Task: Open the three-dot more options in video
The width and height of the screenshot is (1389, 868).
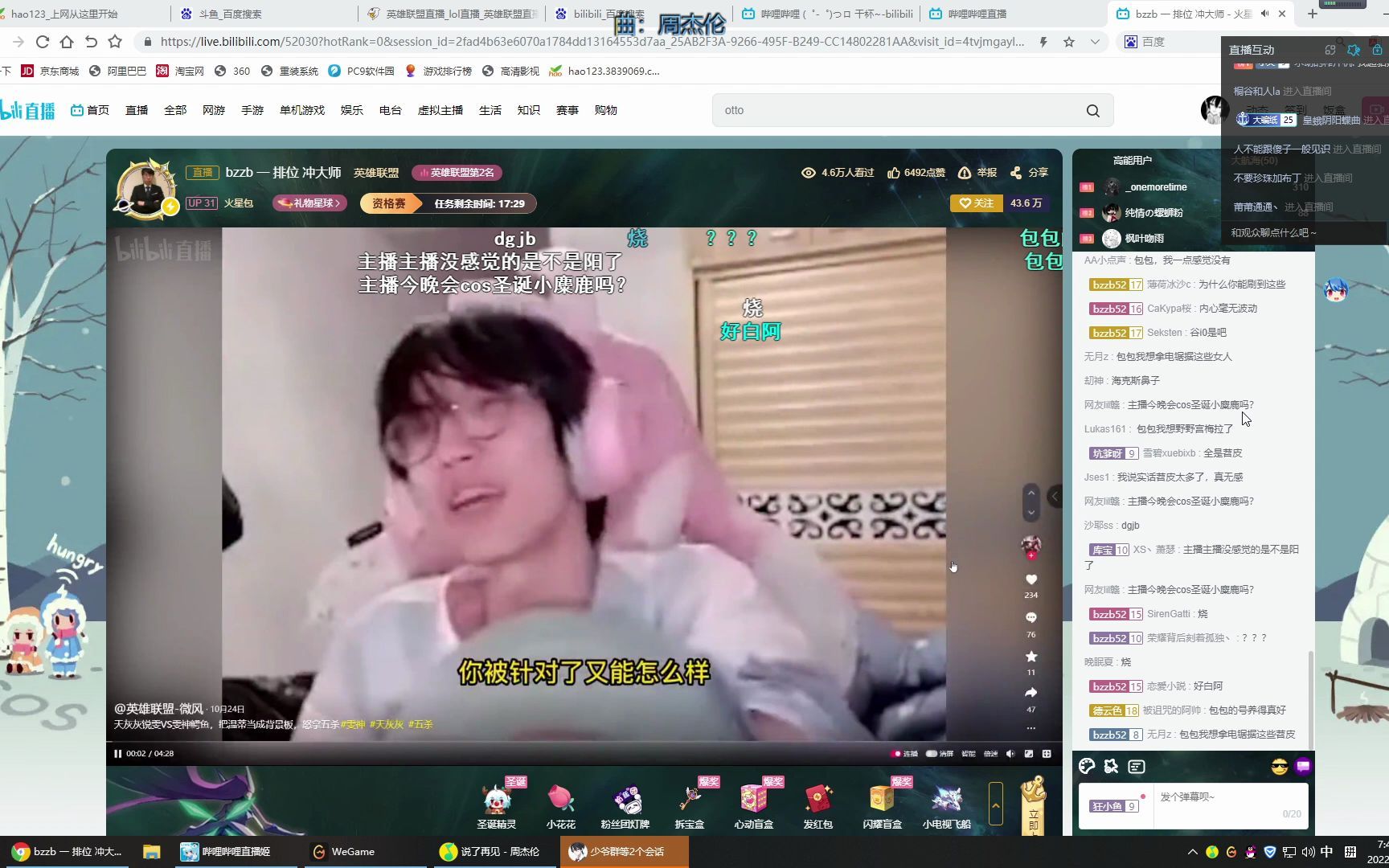Action: tap(1031, 728)
